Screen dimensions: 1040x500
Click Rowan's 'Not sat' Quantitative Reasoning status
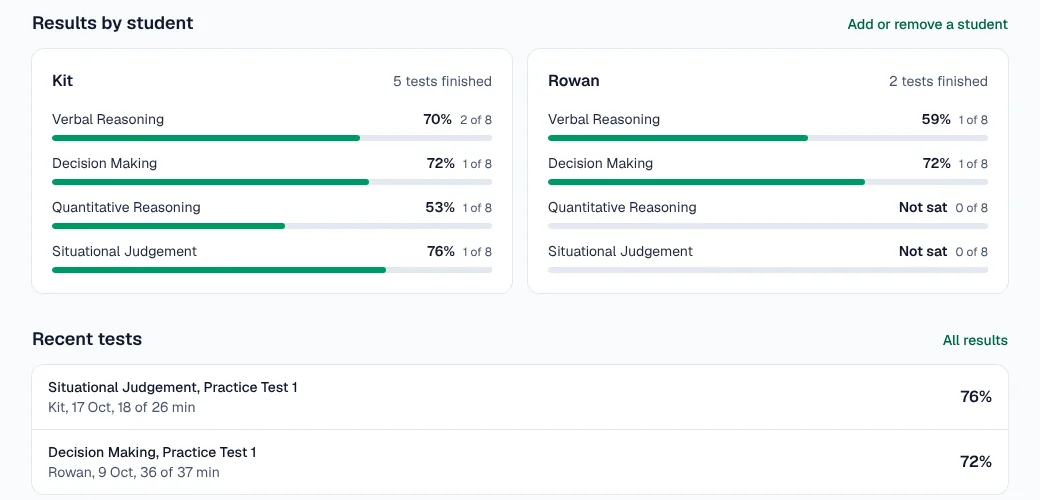[x=923, y=208]
